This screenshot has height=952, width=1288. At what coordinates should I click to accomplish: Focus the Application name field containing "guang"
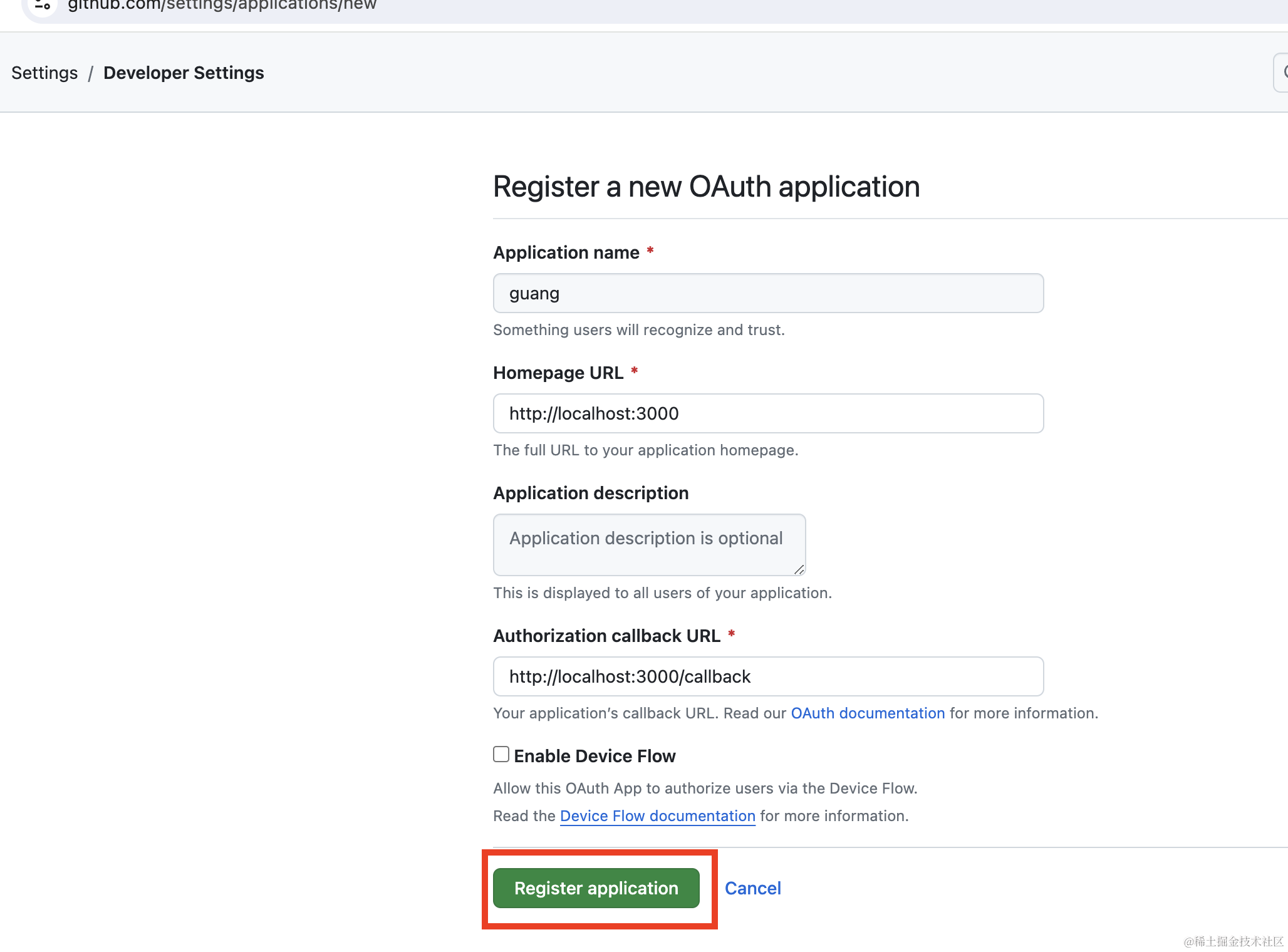pos(768,293)
